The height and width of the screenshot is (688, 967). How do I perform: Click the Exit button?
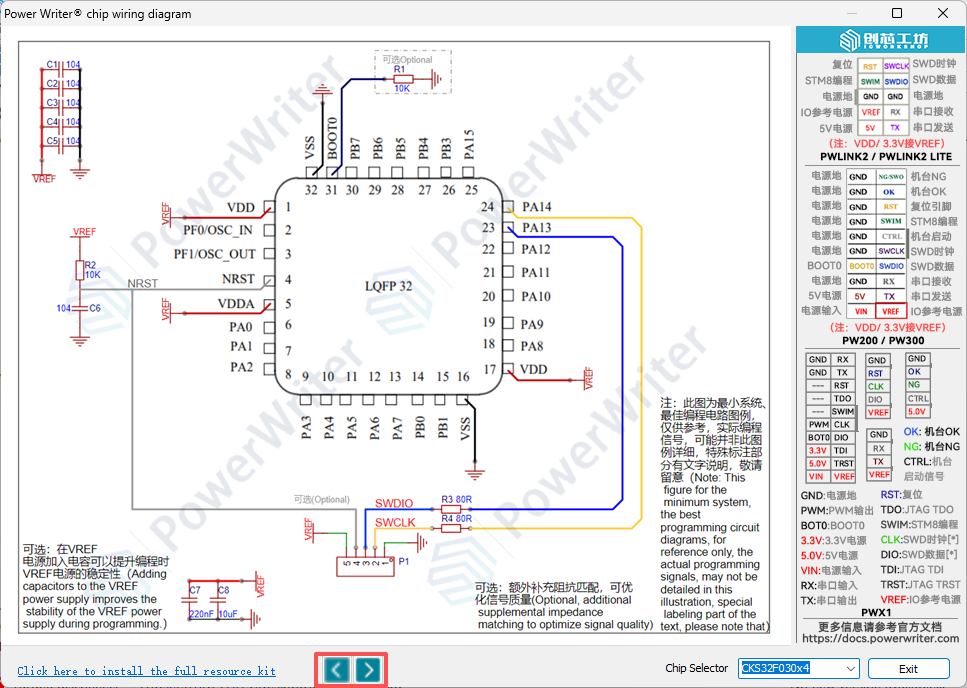908,668
